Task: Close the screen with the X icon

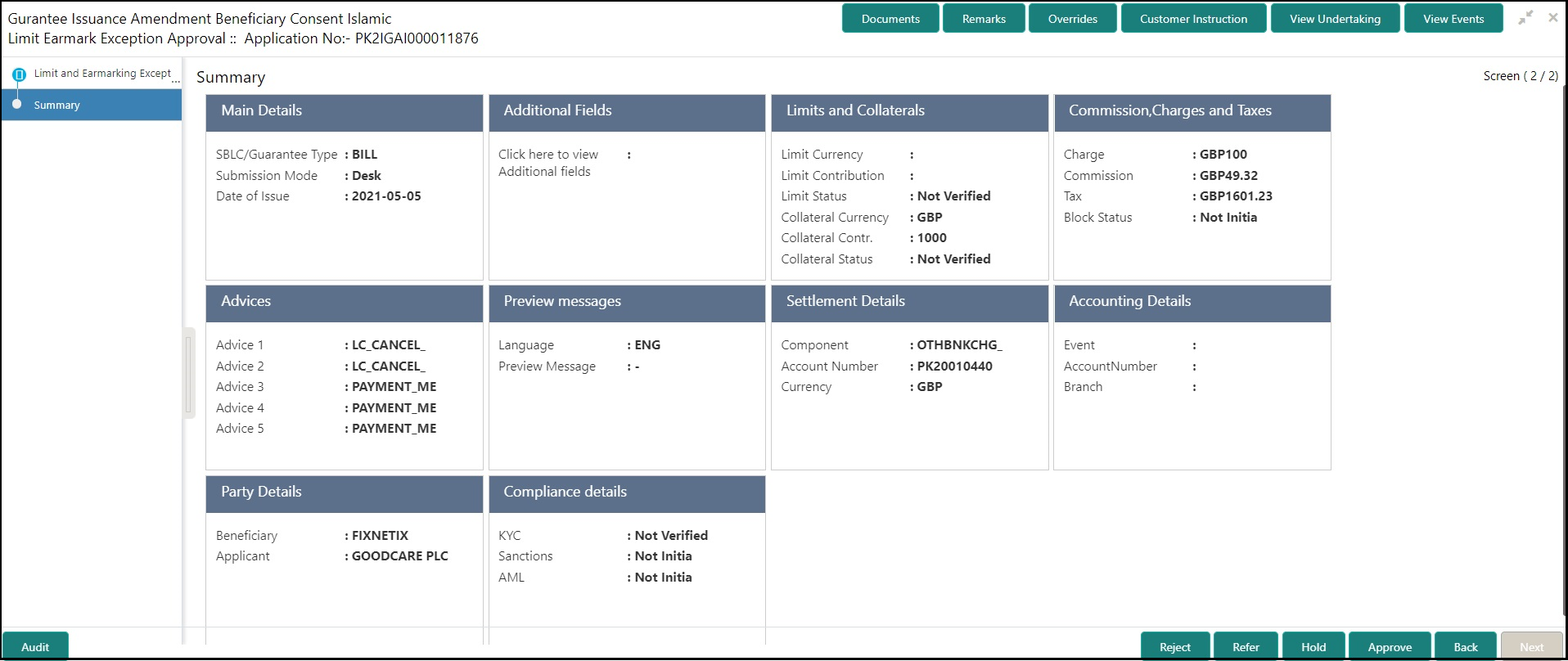Action: 1552,17
